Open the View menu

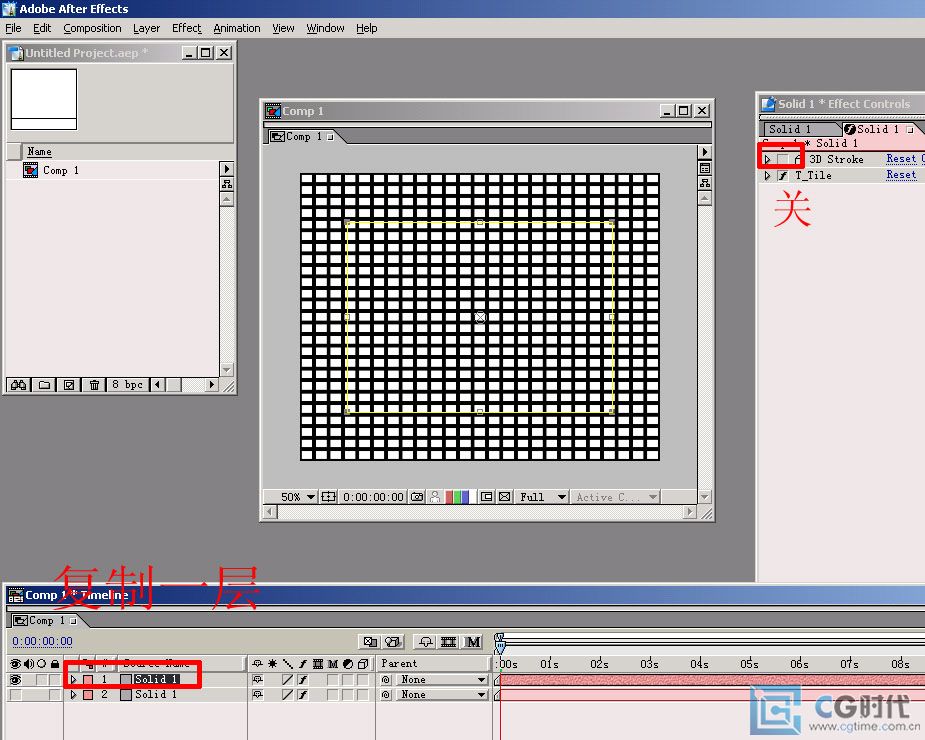coord(283,28)
